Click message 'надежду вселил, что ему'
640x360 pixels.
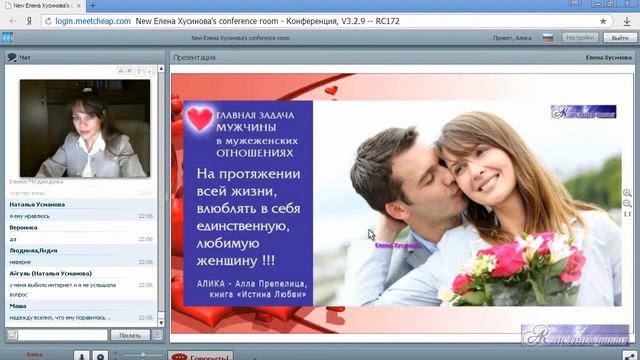(60, 317)
